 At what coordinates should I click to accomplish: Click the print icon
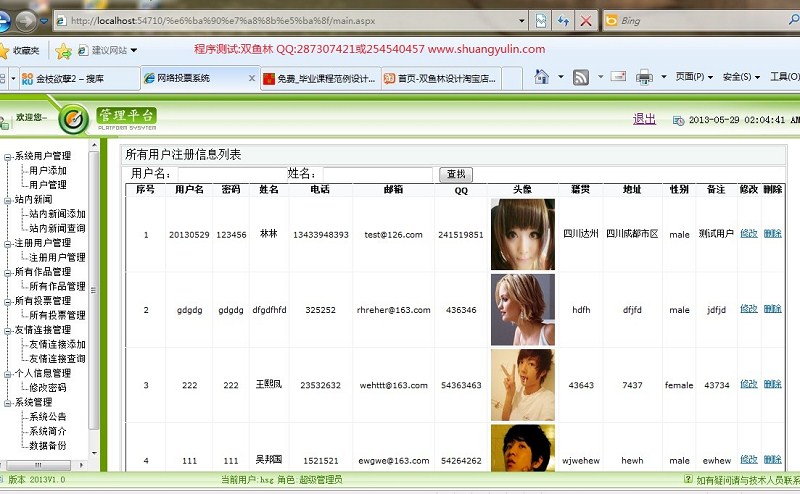644,77
